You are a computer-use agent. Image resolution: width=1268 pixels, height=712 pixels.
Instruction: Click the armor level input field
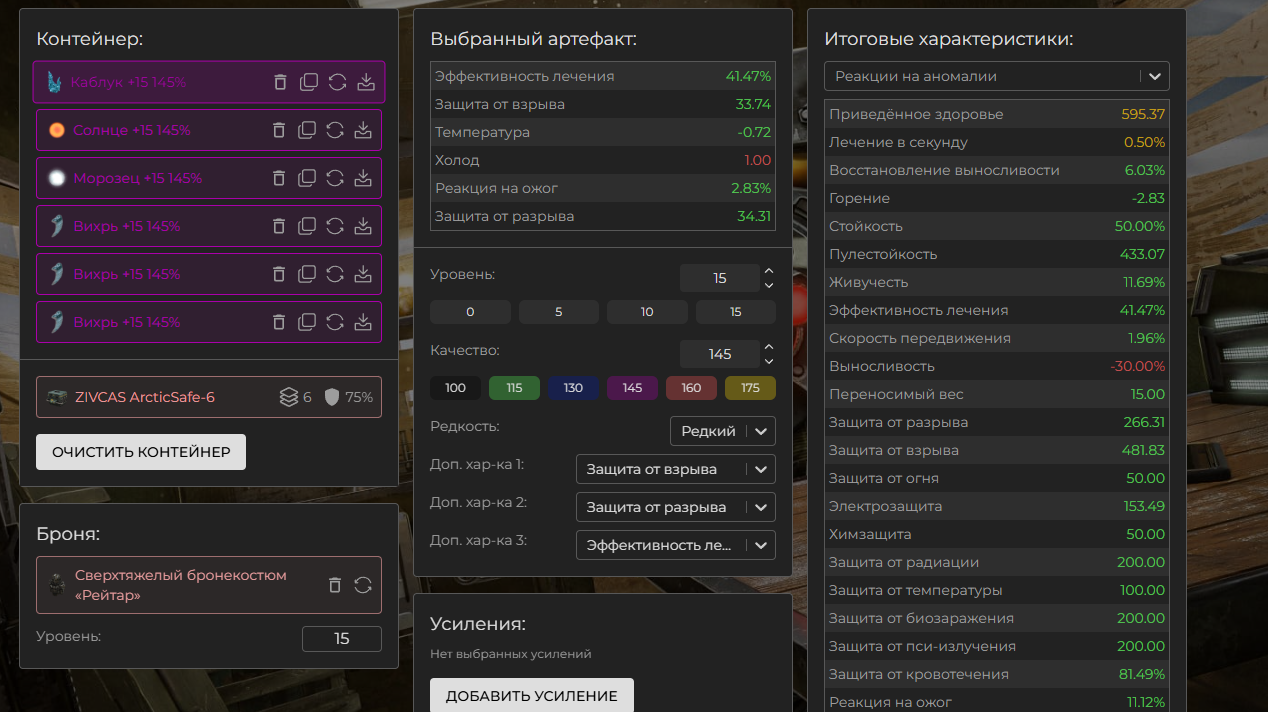[x=341, y=638]
